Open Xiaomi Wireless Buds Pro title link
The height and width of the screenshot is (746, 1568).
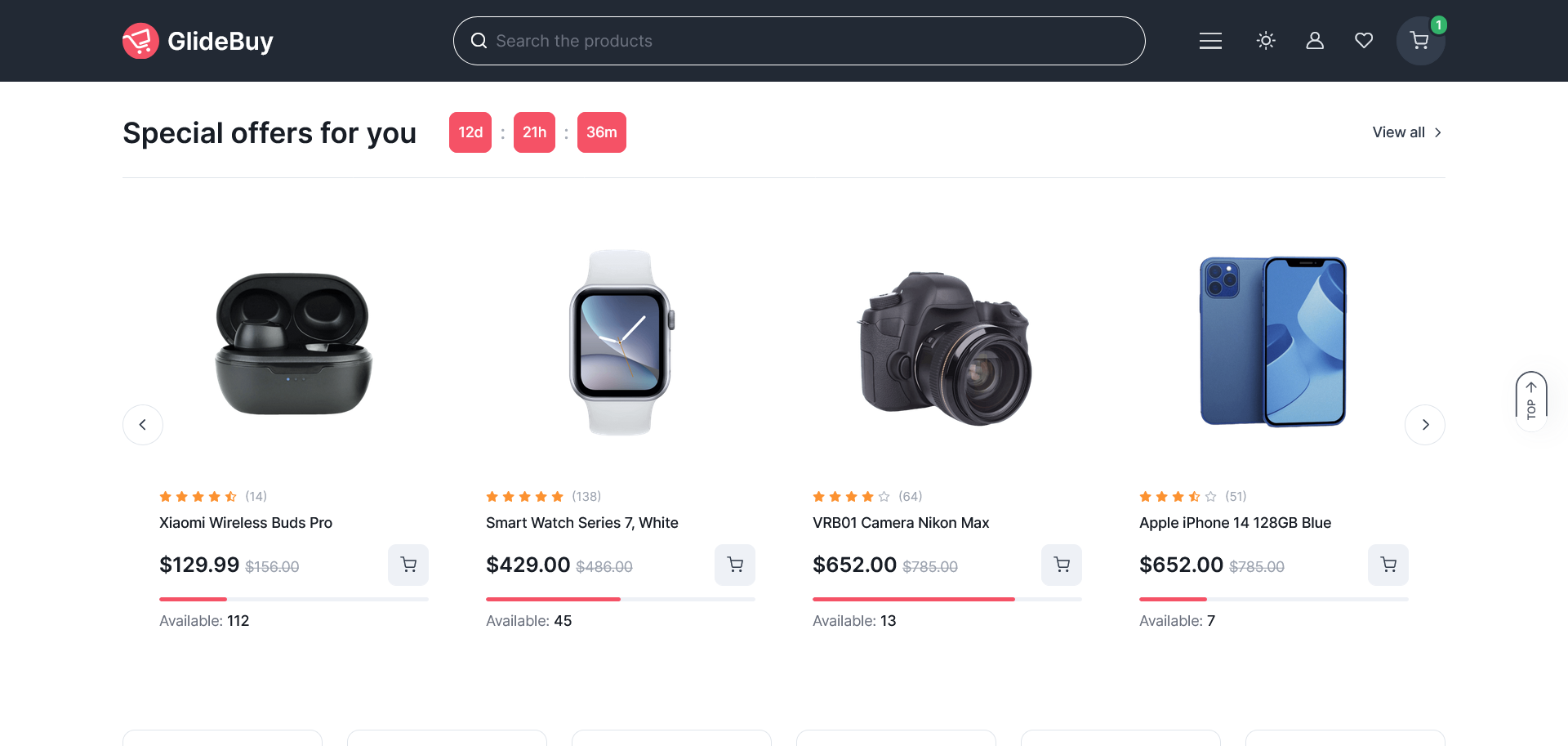tap(246, 523)
